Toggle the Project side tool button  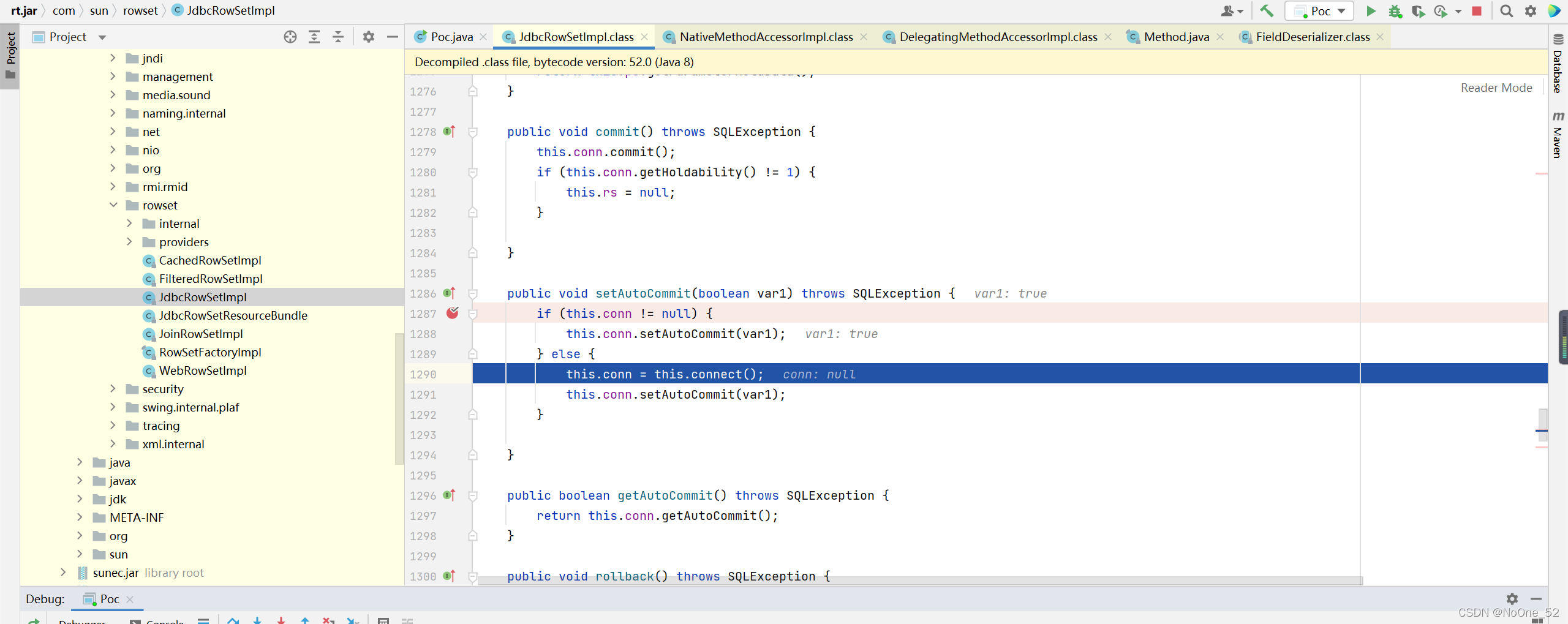pos(10,56)
